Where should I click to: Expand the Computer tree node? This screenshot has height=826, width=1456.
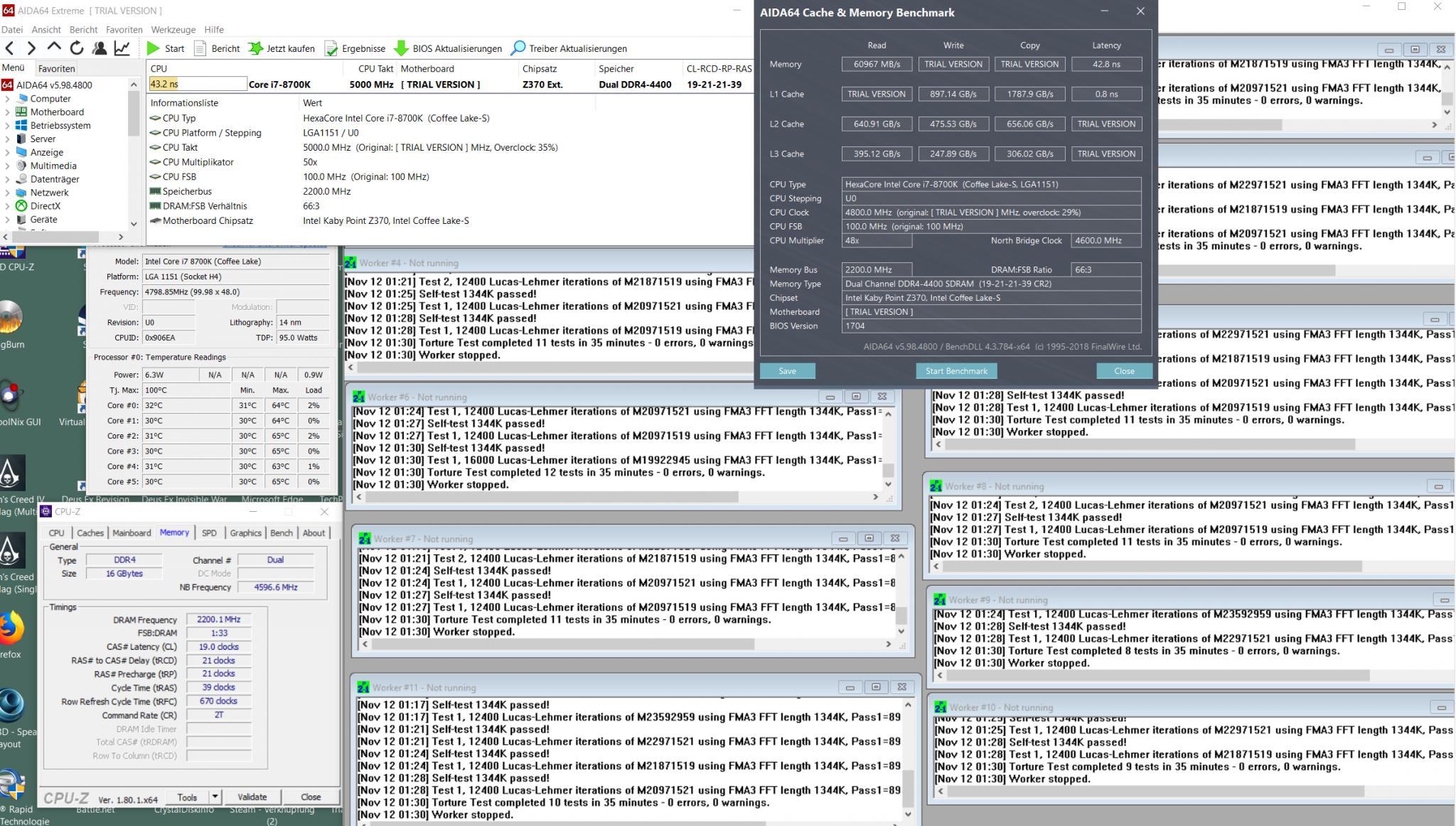(x=8, y=99)
